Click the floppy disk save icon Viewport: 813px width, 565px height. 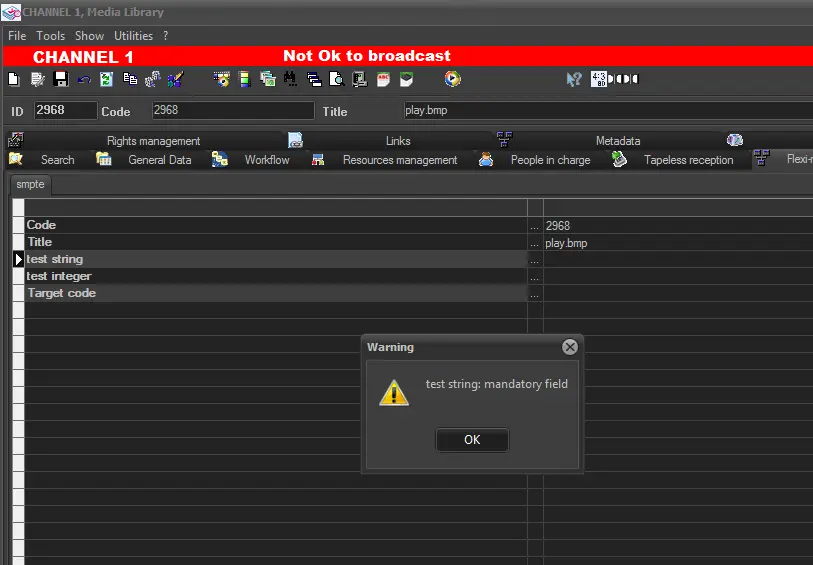(x=60, y=79)
